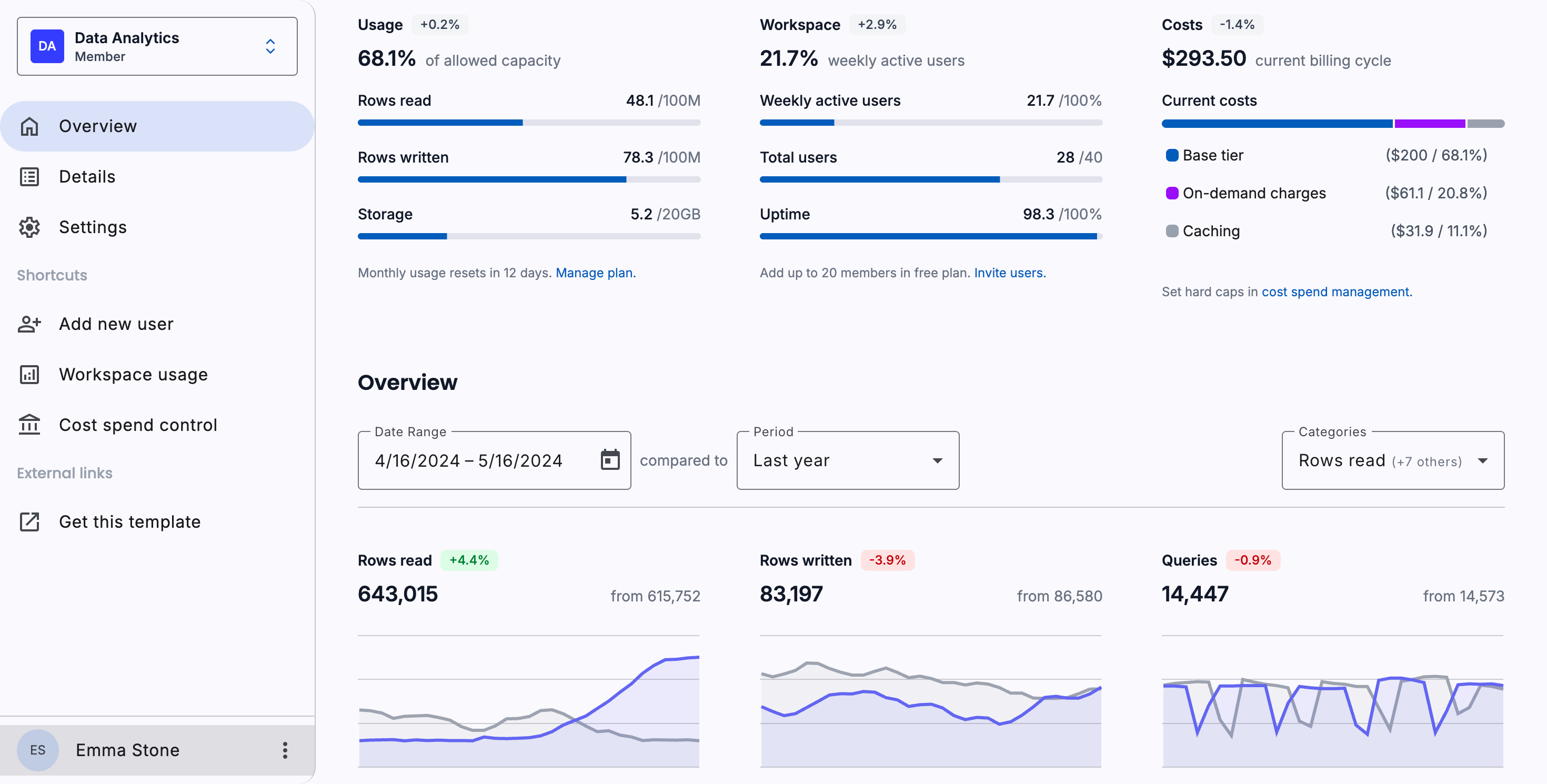Click the Rows written usage progress bar

click(x=528, y=179)
